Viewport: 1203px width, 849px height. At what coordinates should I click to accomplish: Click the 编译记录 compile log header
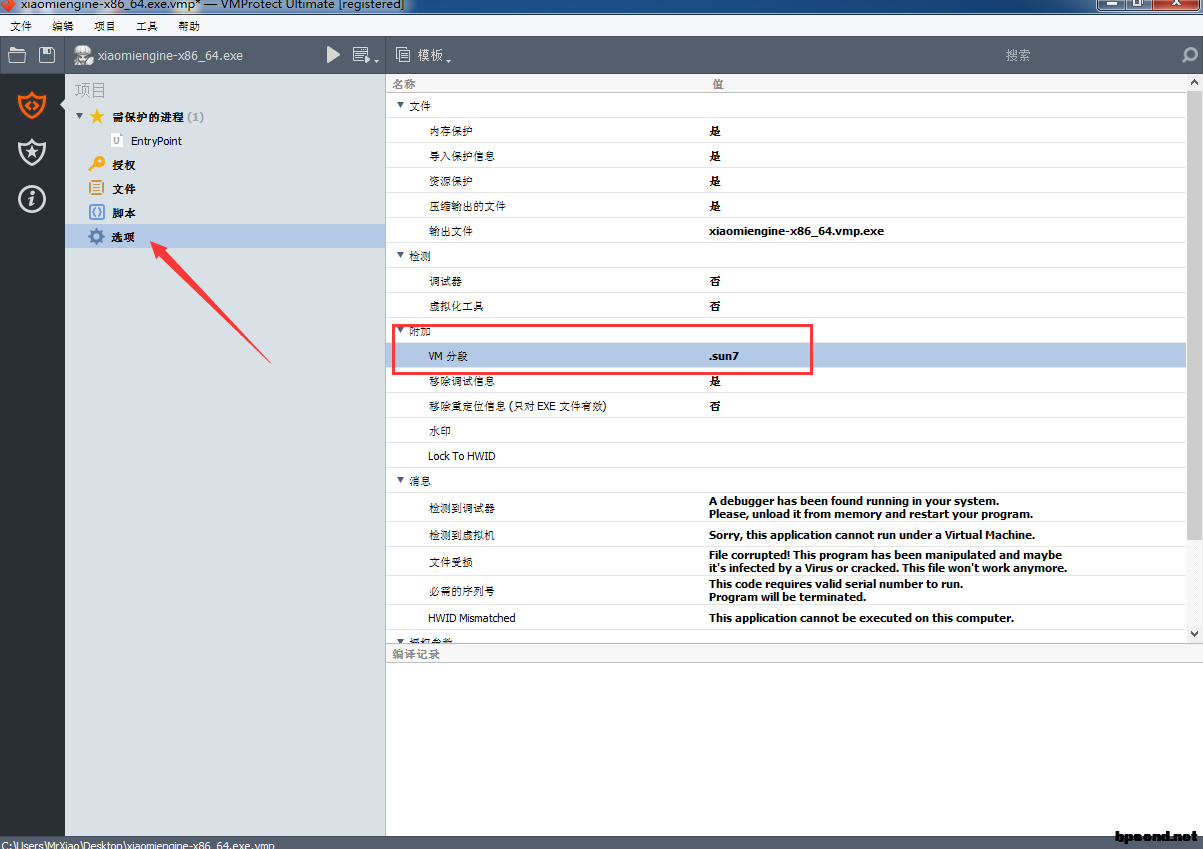tap(416, 654)
